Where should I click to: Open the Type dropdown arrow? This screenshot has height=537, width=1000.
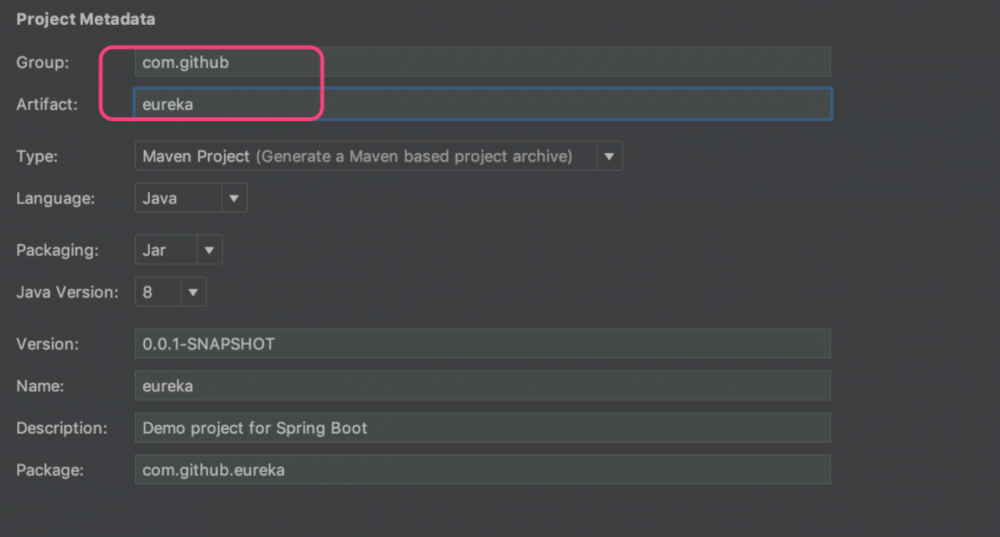pyautogui.click(x=609, y=156)
